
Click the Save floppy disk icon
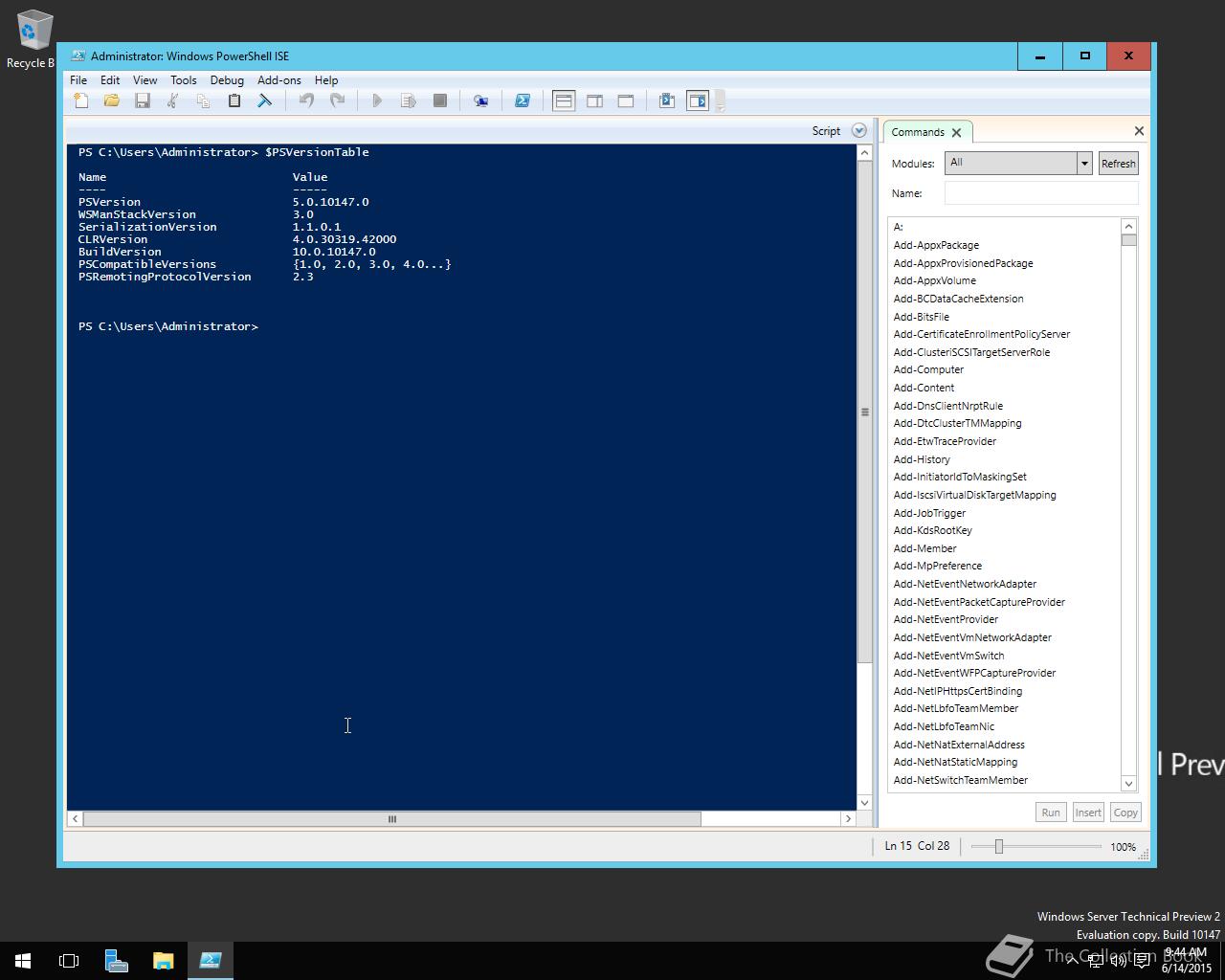[143, 100]
